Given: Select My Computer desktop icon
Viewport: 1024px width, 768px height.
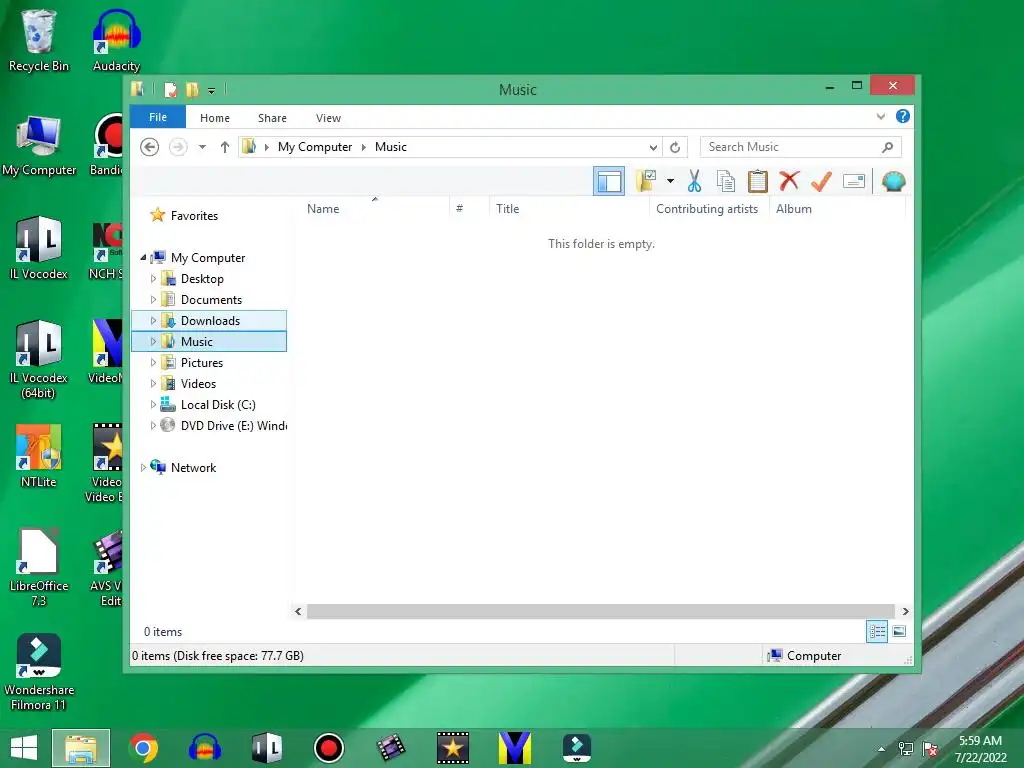Looking at the screenshot, I should pos(39,146).
